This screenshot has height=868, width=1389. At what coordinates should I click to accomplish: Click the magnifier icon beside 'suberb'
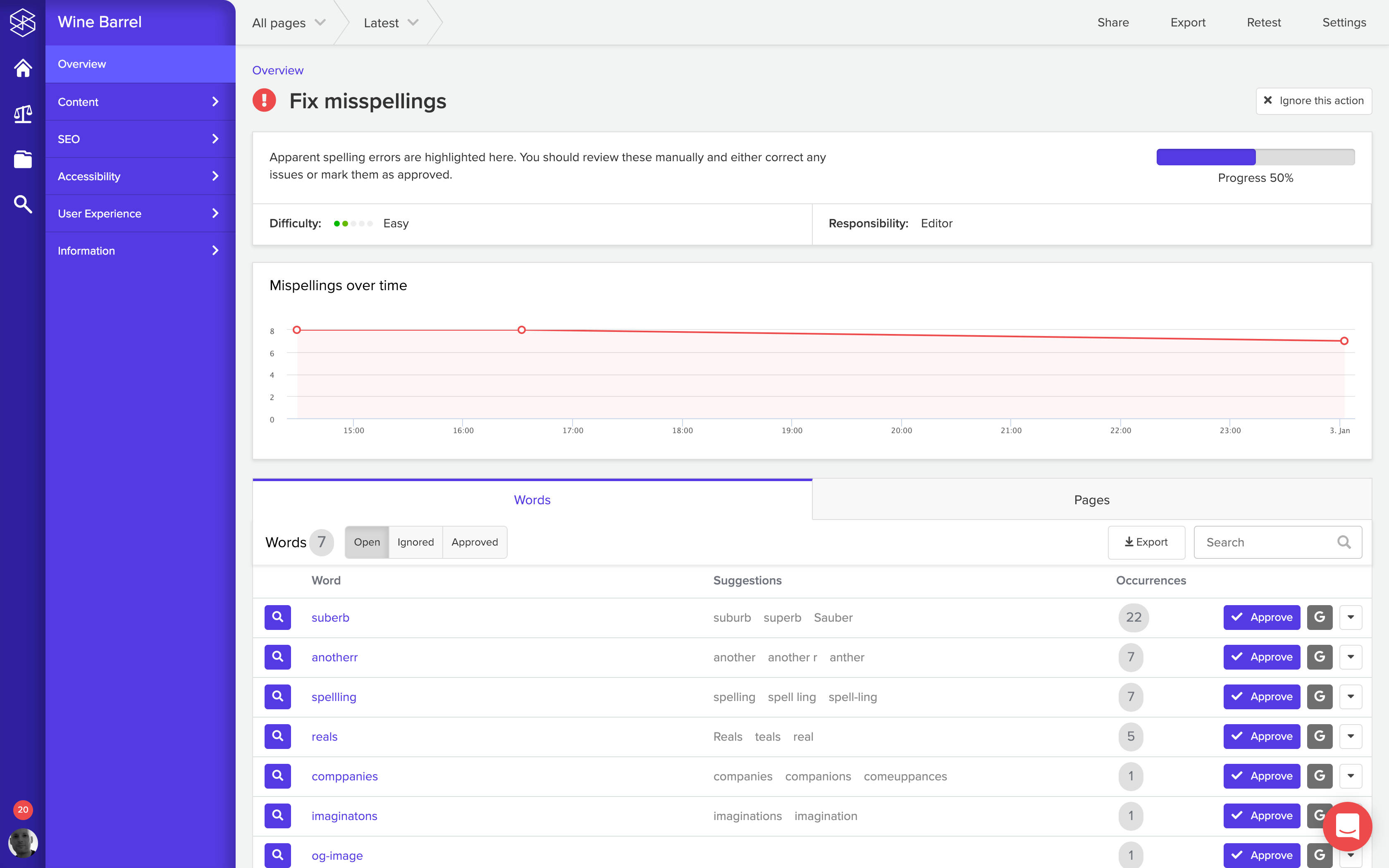[277, 617]
